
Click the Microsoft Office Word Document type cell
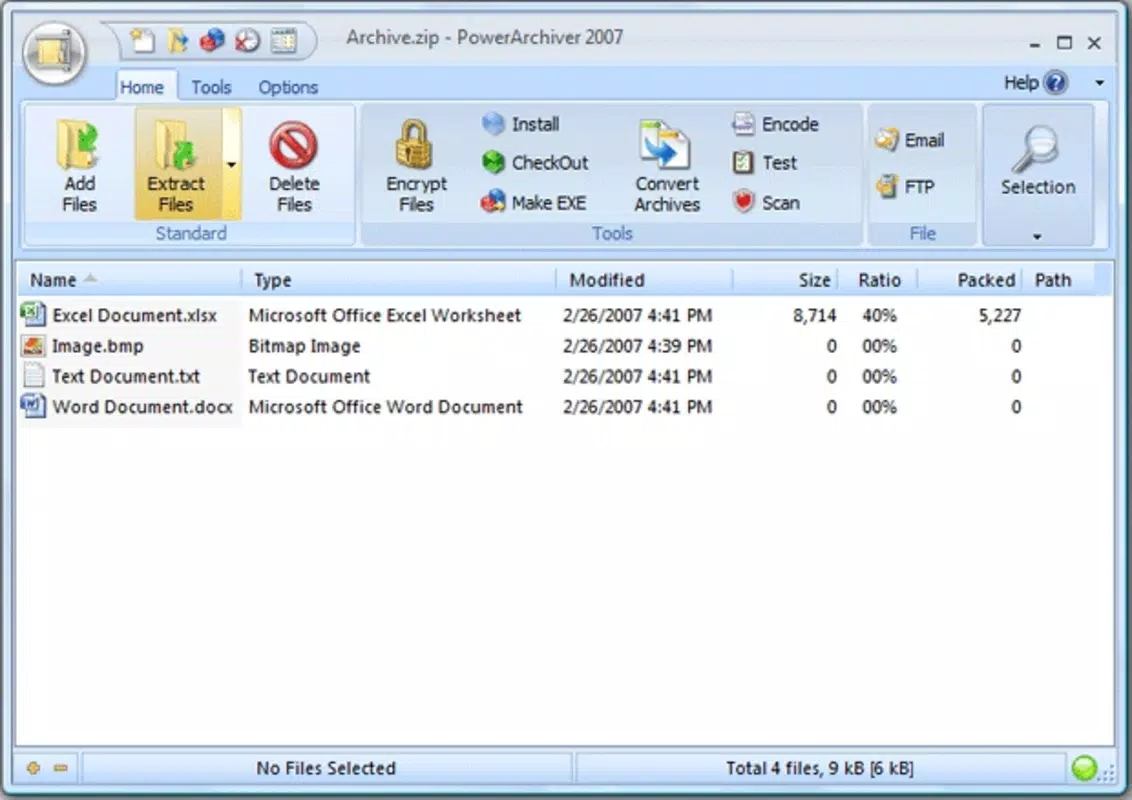[385, 406]
